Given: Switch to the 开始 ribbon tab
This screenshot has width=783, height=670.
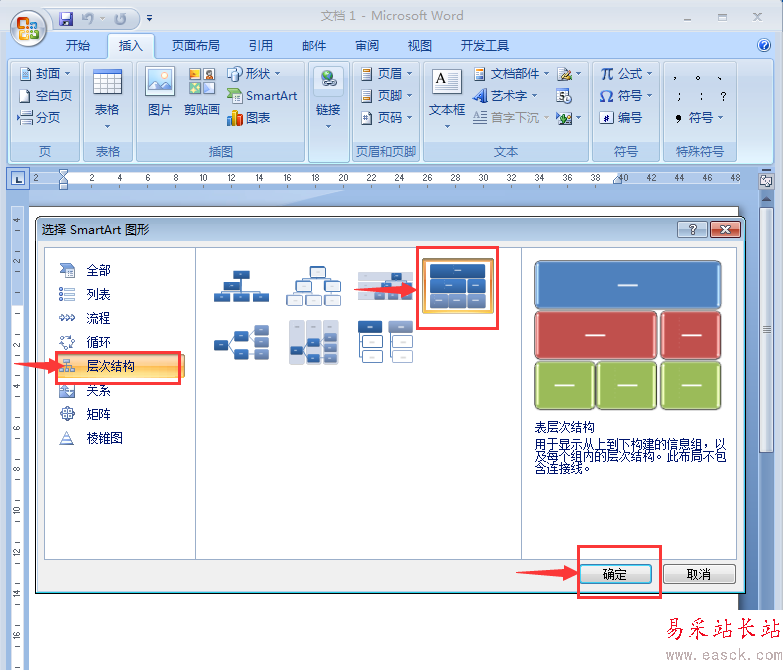Looking at the screenshot, I should point(78,46).
